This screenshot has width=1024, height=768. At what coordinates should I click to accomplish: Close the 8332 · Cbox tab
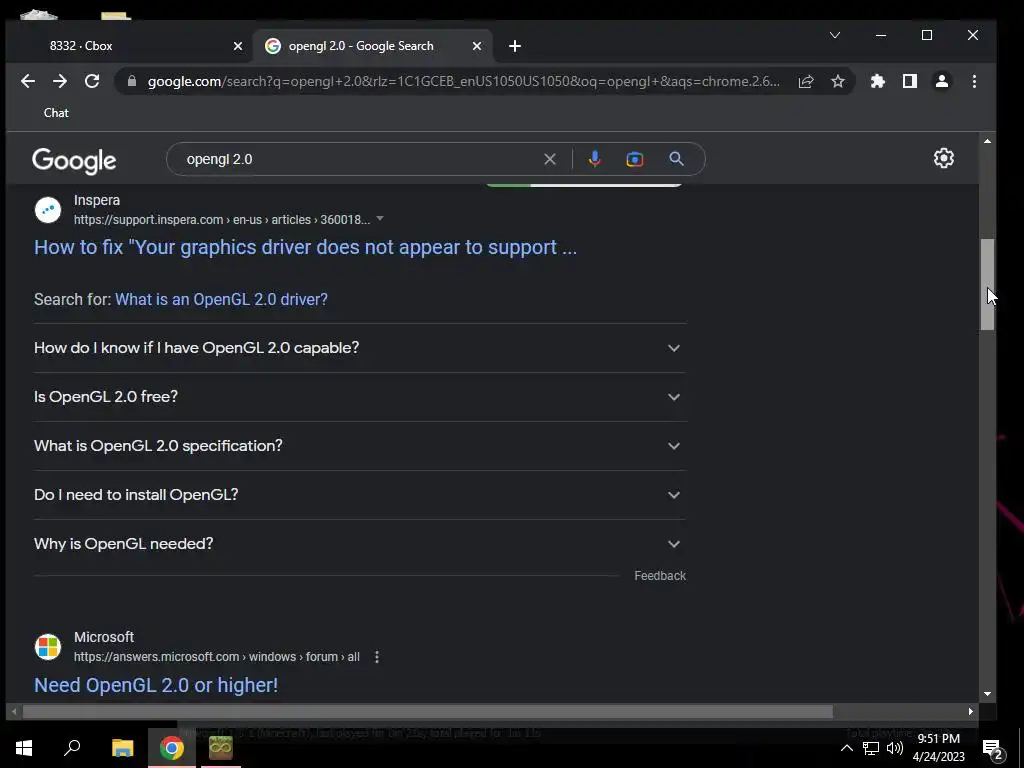coord(238,46)
